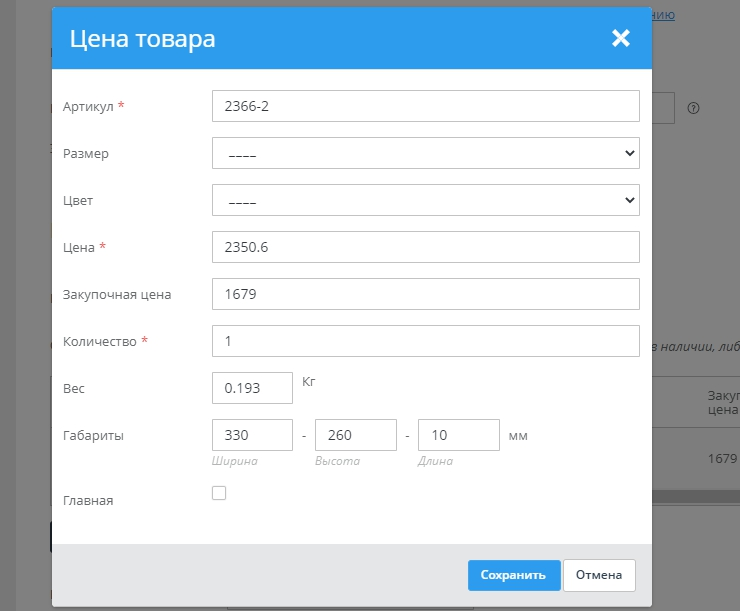Screen dimensions: 740x611
Task: Focus the Вес field in kilograms
Action: [252, 388]
